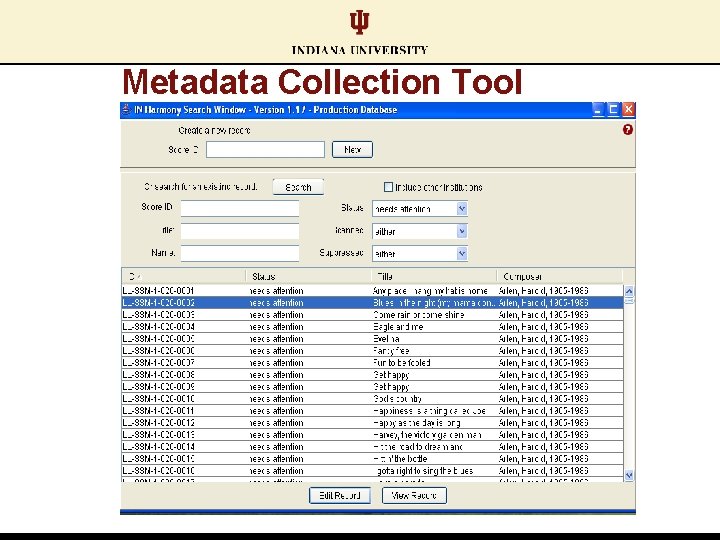Select the row Fancy free
The image size is (720, 540).
(x=372, y=350)
